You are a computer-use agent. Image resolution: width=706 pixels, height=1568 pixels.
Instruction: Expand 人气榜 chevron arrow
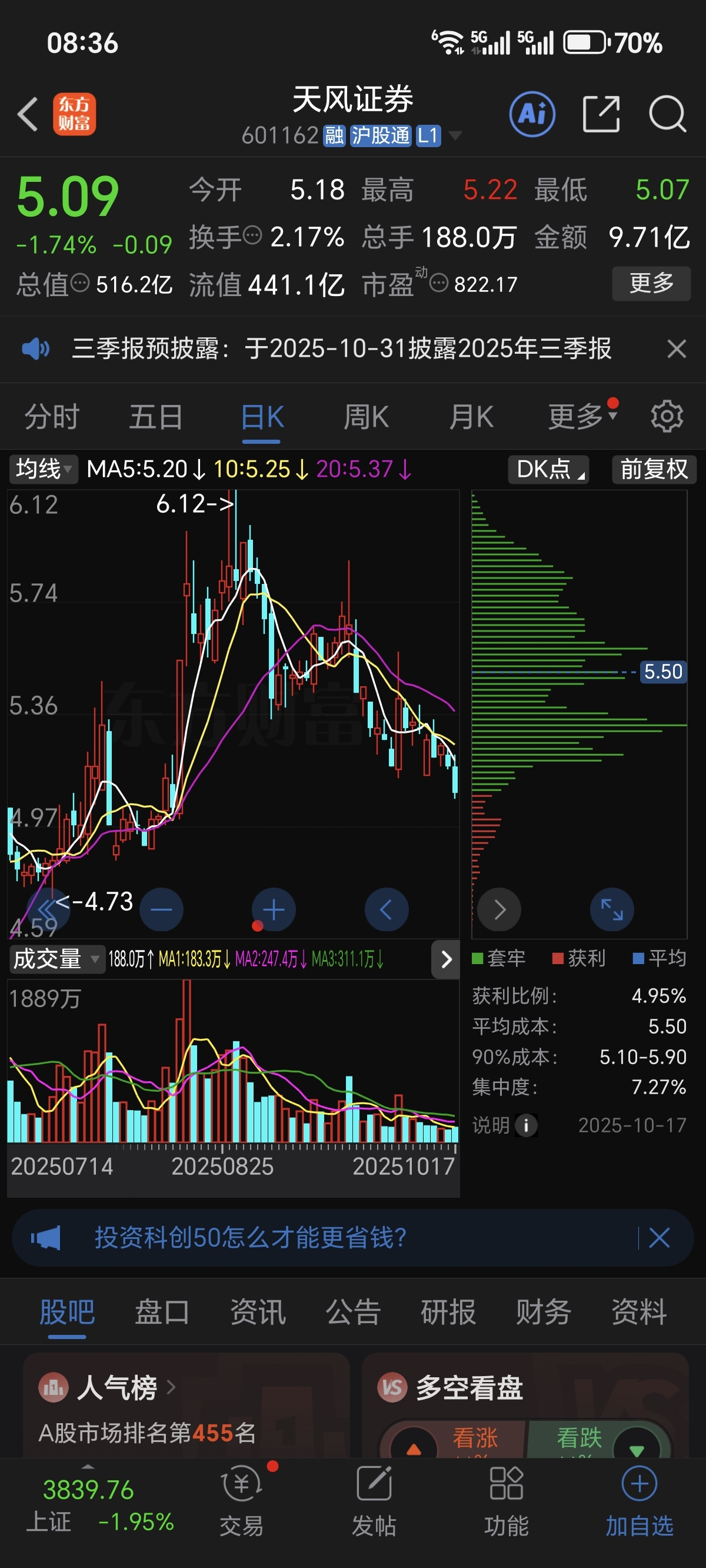click(171, 1387)
